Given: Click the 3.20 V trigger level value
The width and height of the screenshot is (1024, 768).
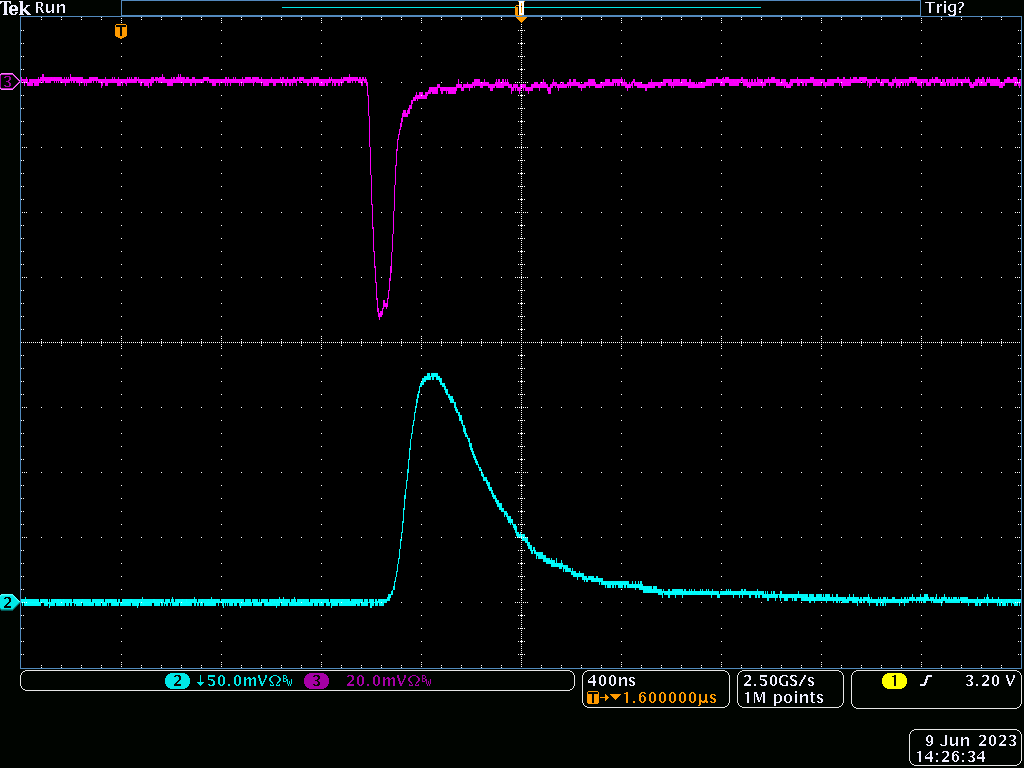Looking at the screenshot, I should pyautogui.click(x=989, y=681).
